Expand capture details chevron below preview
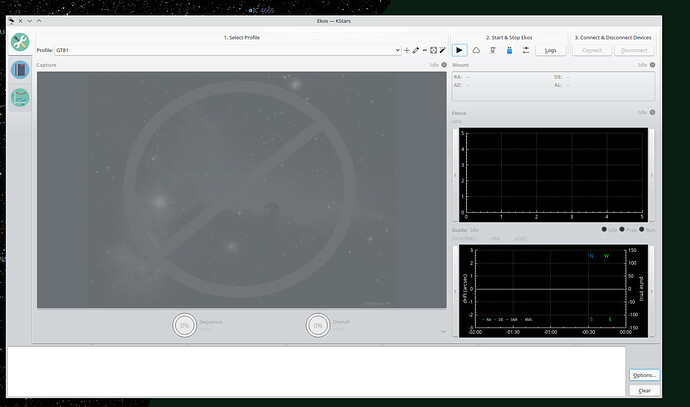 (443, 331)
